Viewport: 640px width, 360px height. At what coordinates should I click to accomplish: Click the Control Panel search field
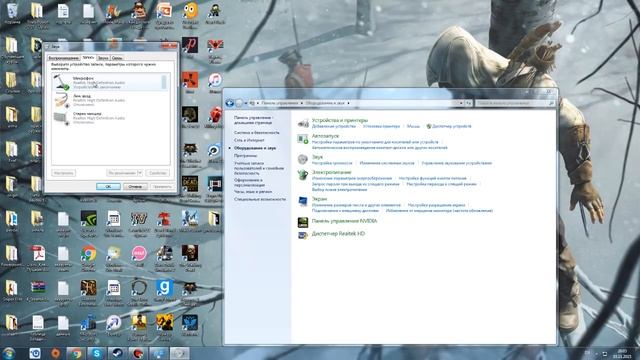(515, 103)
